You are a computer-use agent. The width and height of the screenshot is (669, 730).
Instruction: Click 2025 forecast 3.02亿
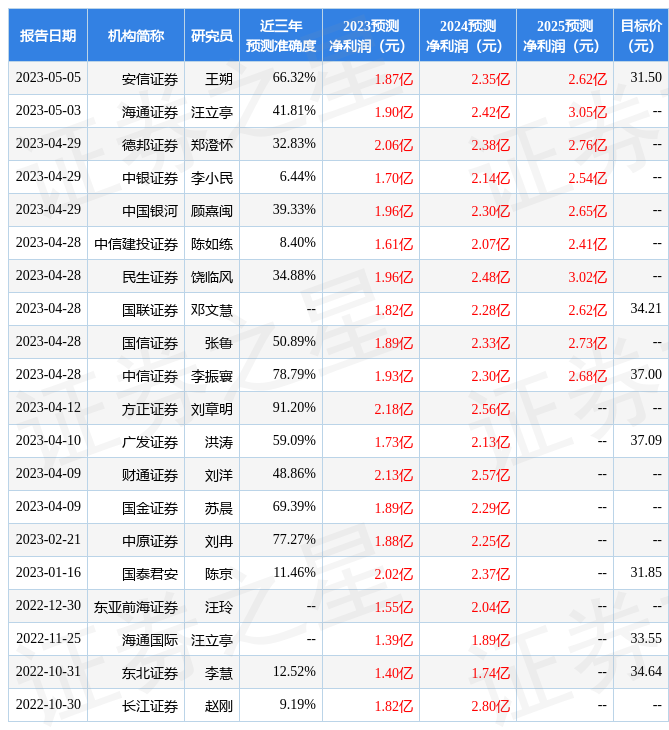[x=588, y=277]
